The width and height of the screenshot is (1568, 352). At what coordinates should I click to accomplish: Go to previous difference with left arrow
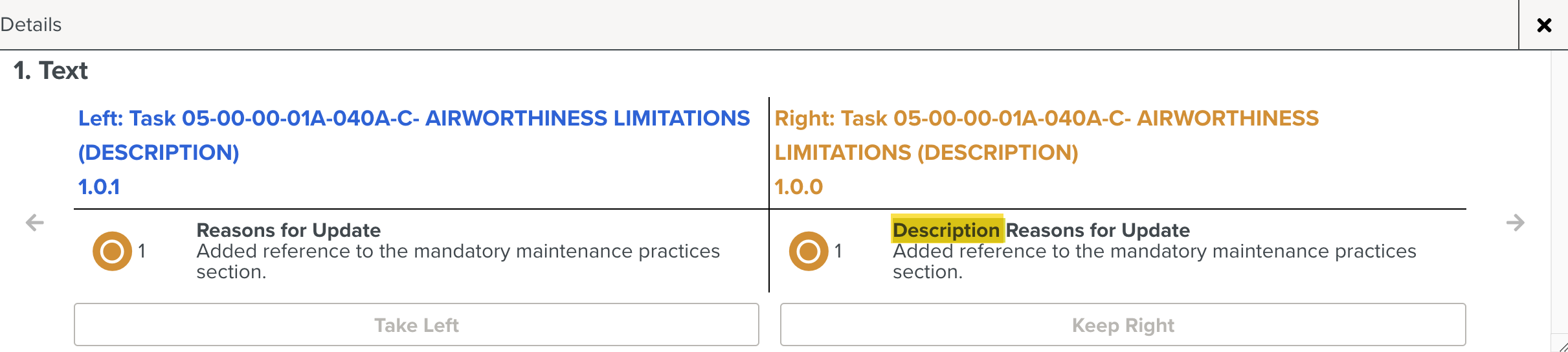35,223
